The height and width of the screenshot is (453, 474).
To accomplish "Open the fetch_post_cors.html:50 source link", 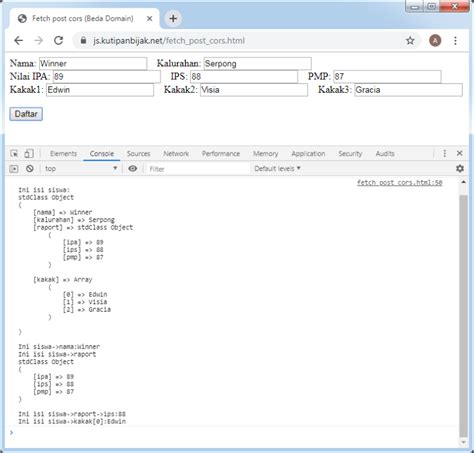I will tap(400, 183).
